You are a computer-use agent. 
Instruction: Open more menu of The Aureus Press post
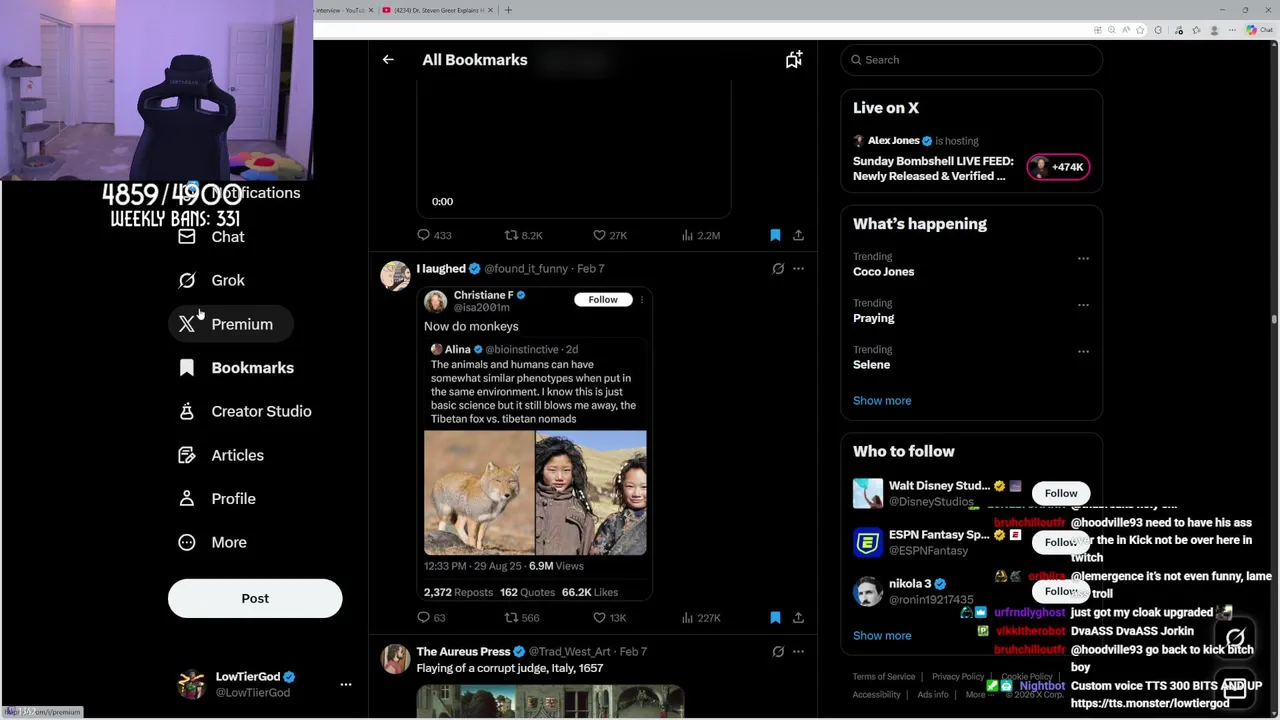click(798, 652)
